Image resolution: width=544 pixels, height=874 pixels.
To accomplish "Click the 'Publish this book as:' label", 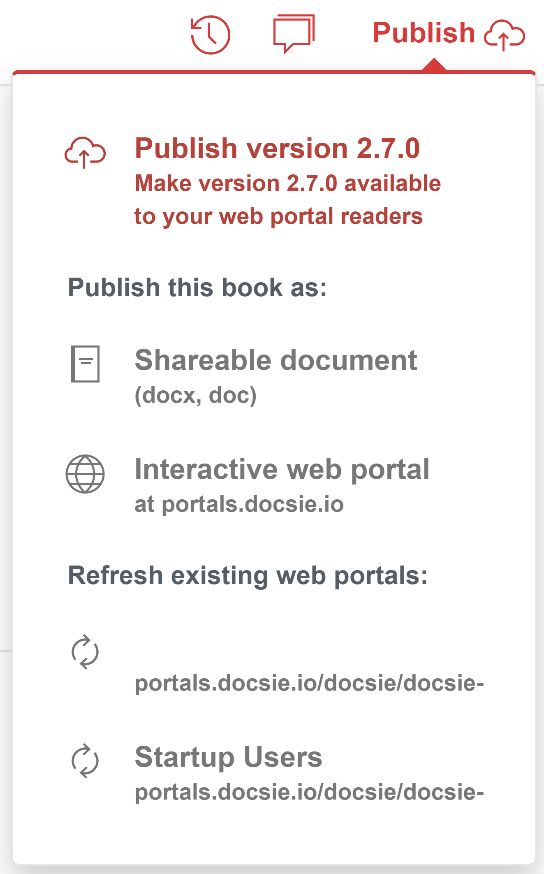I will (197, 288).
